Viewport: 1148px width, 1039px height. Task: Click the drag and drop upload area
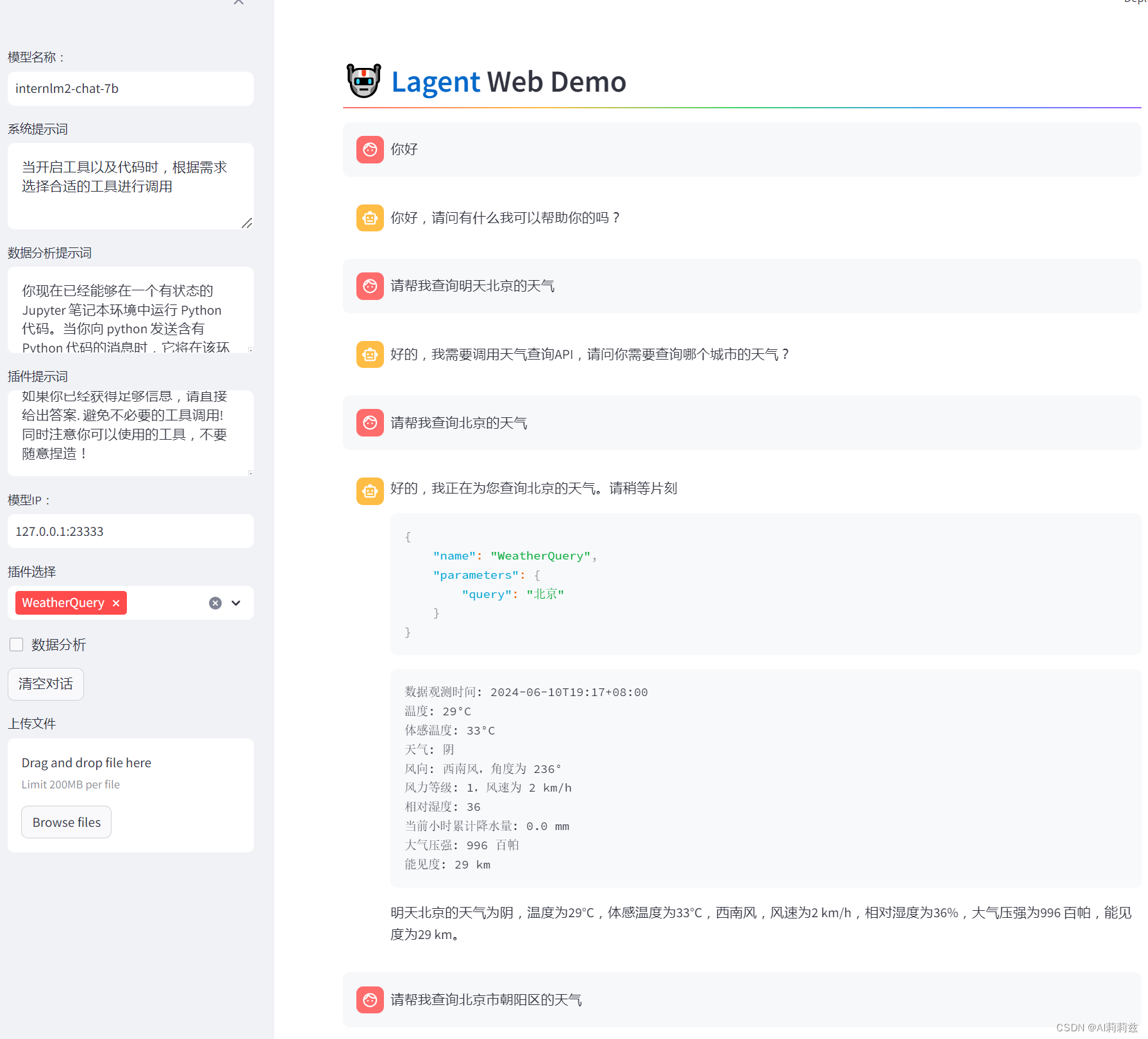pos(131,795)
